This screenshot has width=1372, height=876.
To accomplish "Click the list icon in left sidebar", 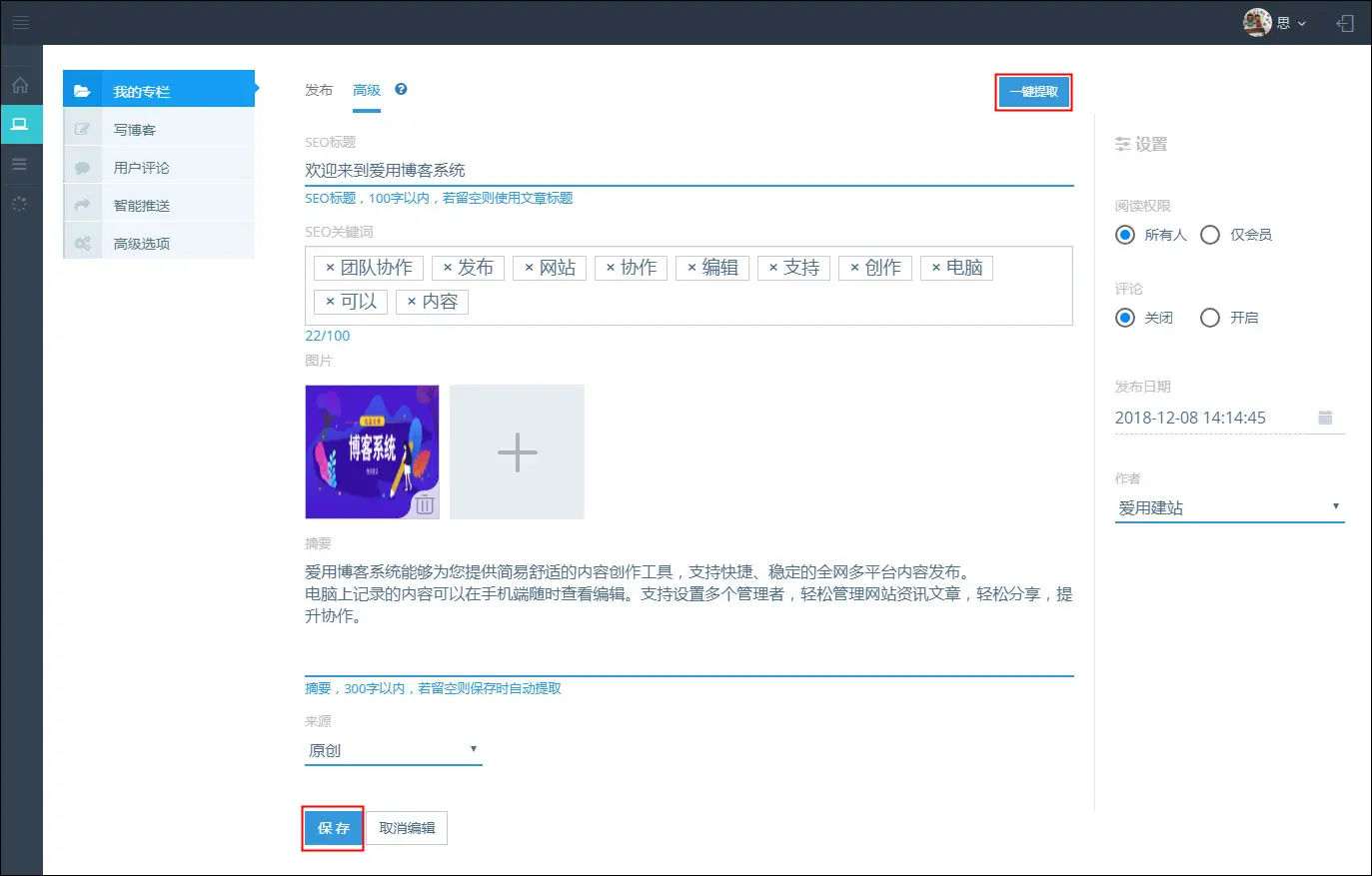I will (20, 164).
